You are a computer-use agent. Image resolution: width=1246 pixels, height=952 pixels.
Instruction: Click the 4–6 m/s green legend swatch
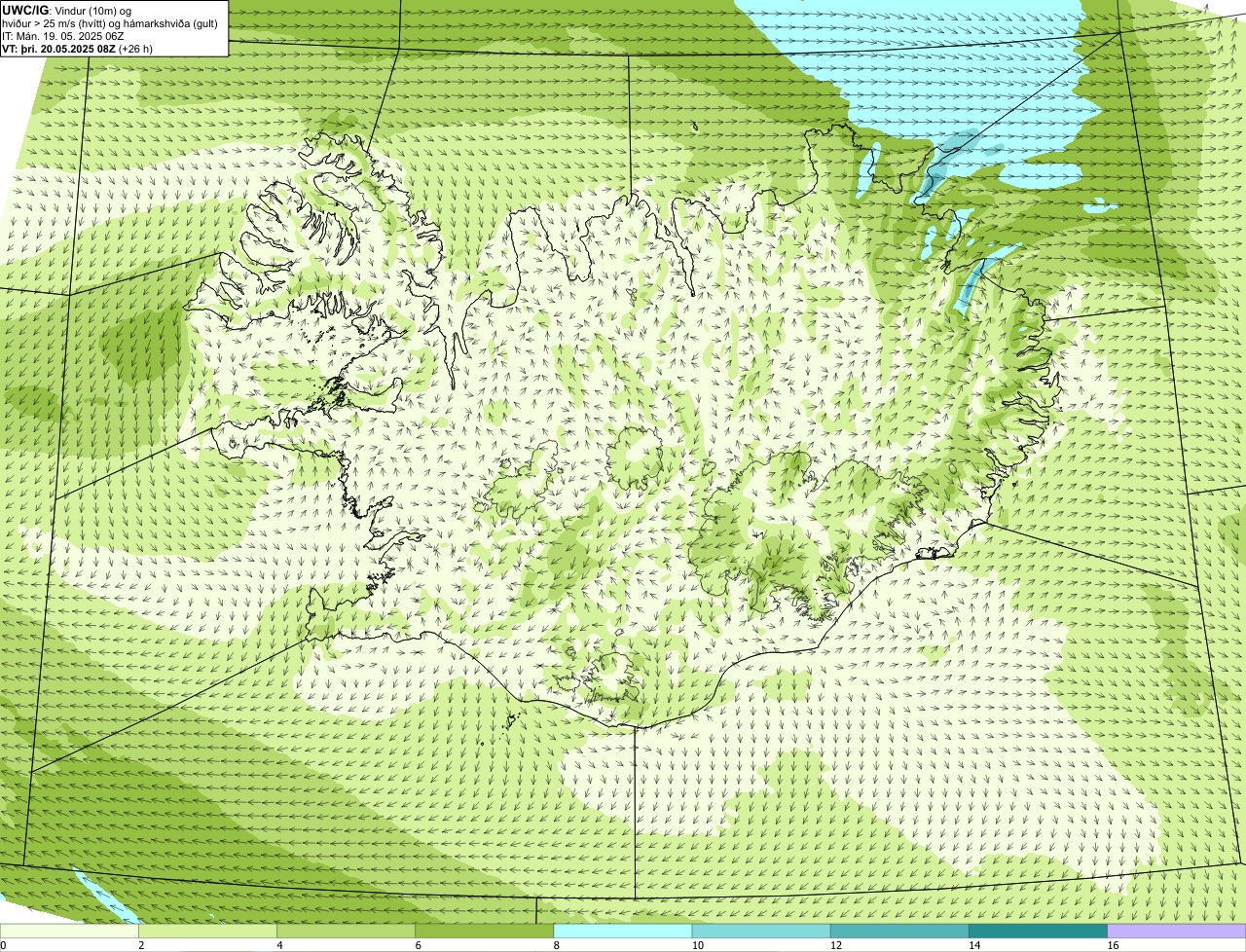click(x=346, y=931)
